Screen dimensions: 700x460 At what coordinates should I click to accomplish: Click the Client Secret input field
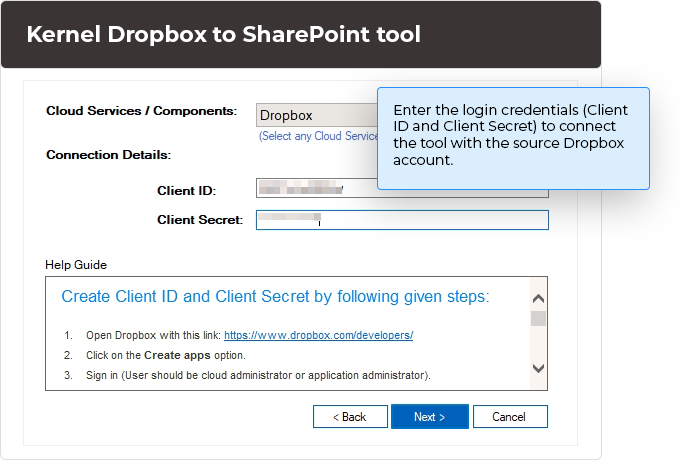(402, 220)
